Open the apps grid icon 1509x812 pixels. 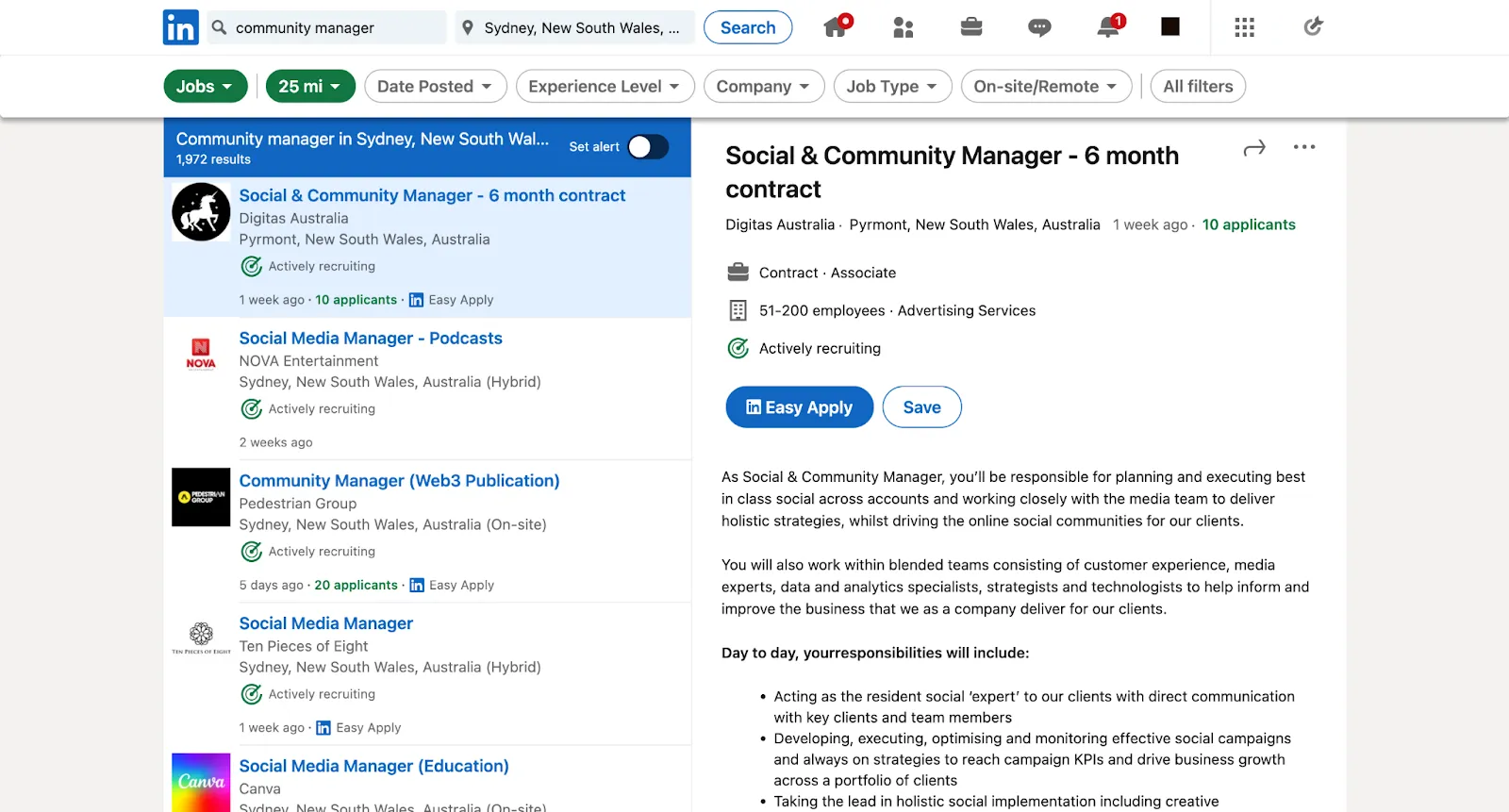click(x=1244, y=27)
